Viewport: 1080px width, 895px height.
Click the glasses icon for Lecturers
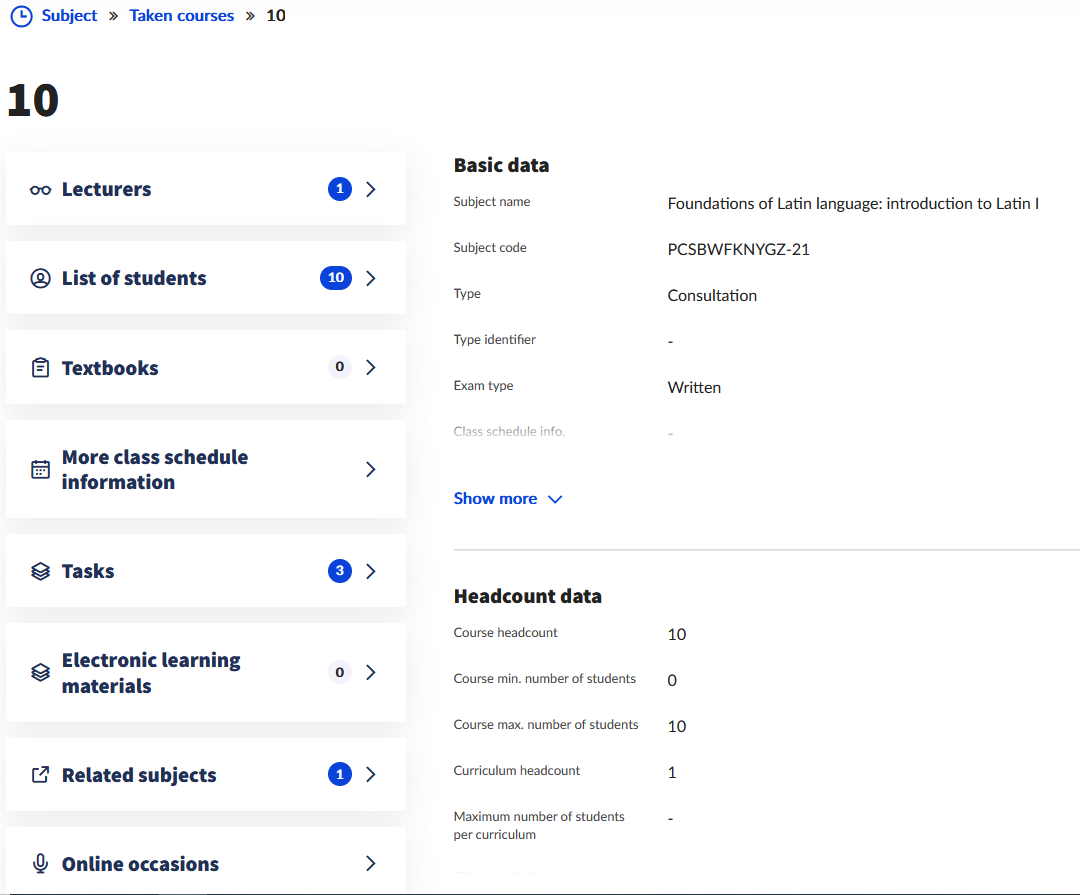(40, 190)
